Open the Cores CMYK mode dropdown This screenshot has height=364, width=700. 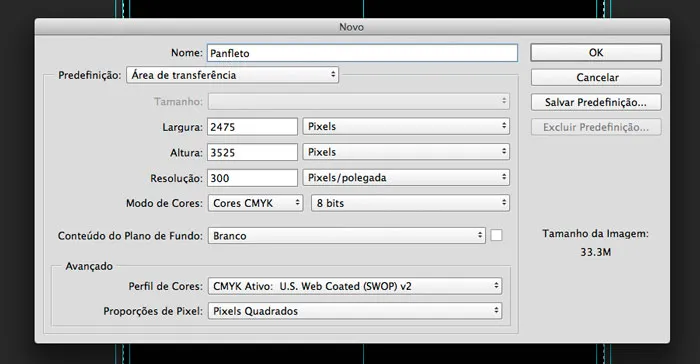point(255,203)
